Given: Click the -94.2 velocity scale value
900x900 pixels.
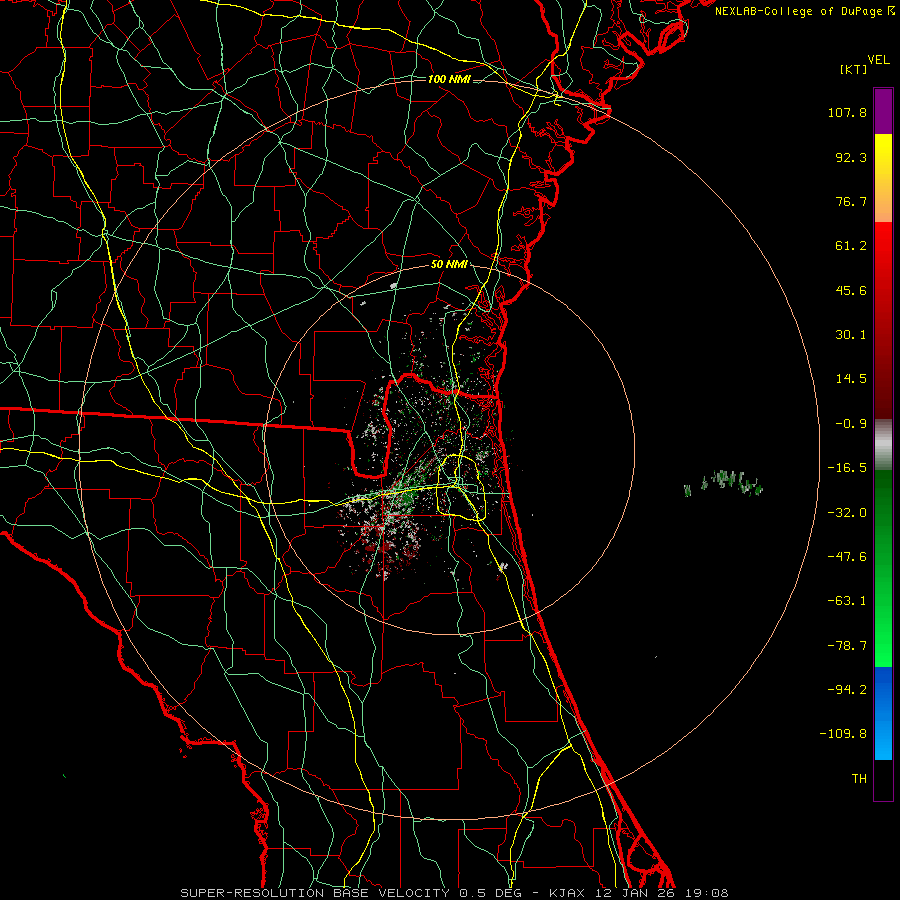Looking at the screenshot, I should (x=847, y=690).
